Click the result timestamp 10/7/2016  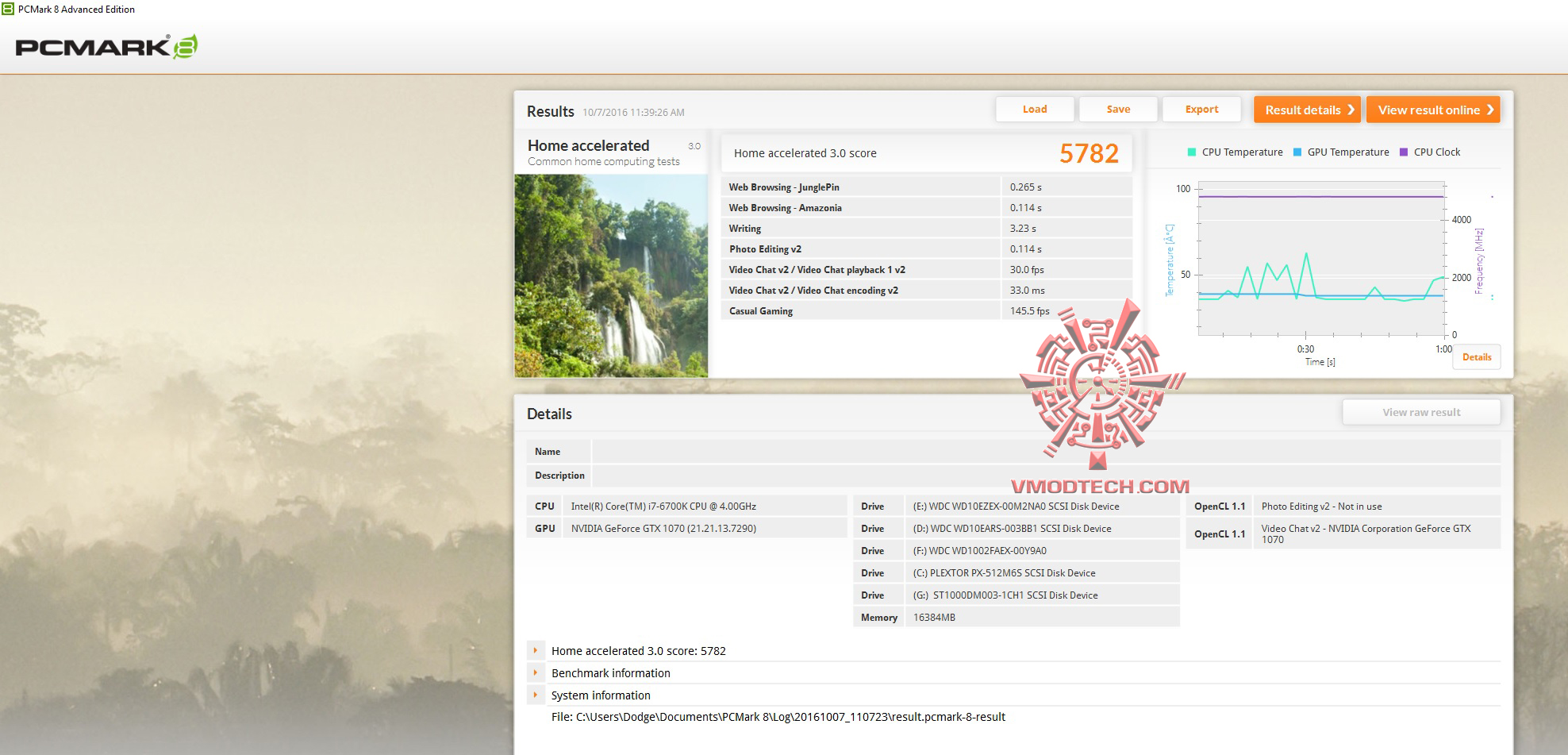coord(633,113)
